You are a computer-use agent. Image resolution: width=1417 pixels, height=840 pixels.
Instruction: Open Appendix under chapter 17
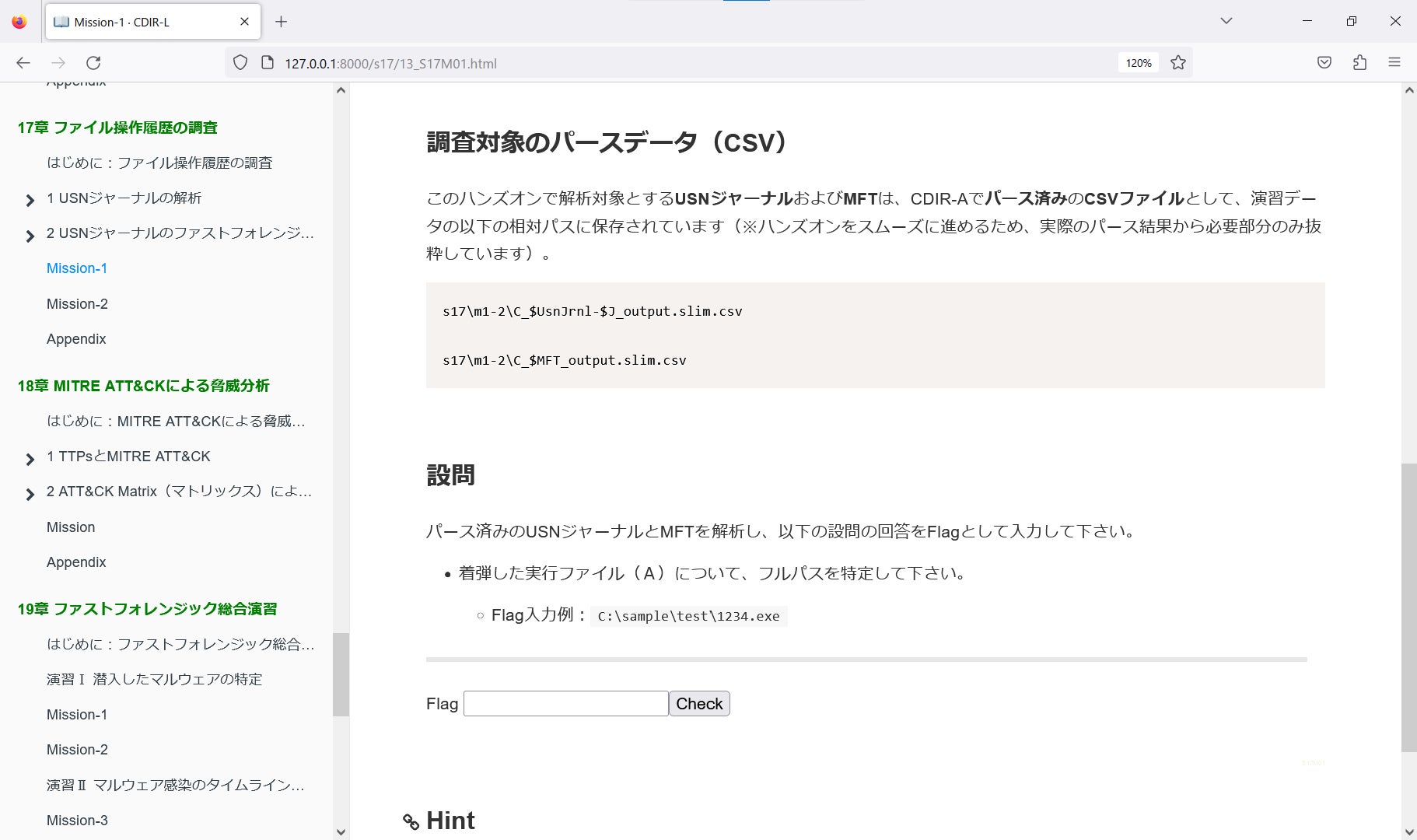(76, 339)
